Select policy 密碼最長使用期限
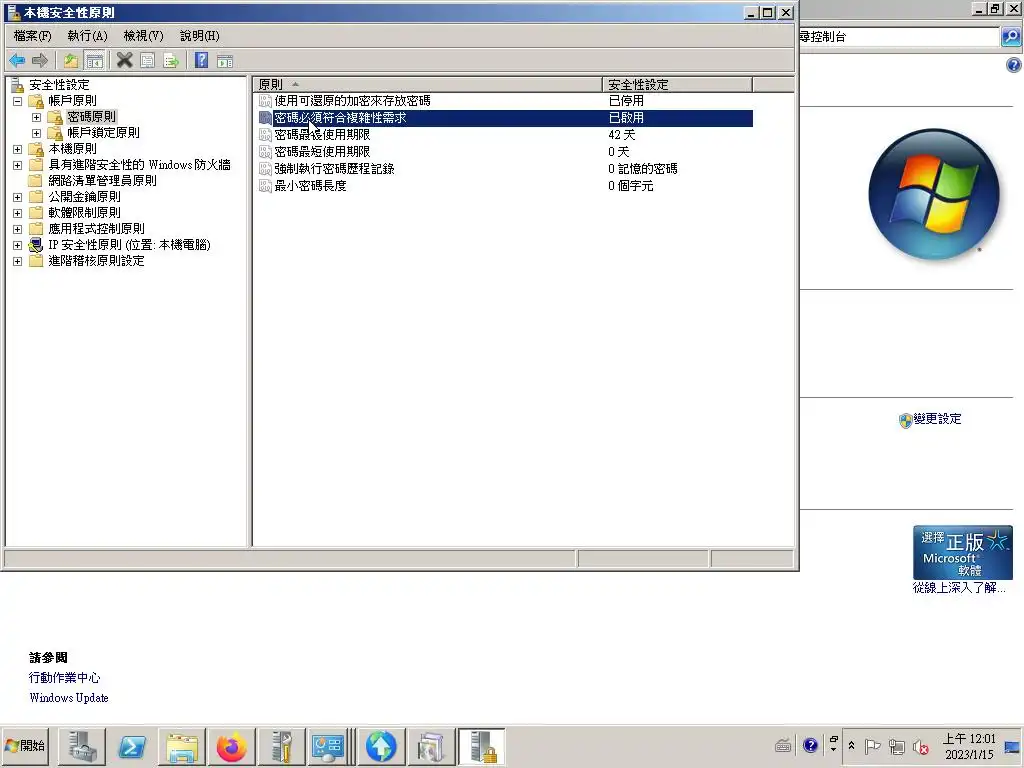1024x768 pixels. coord(322,135)
